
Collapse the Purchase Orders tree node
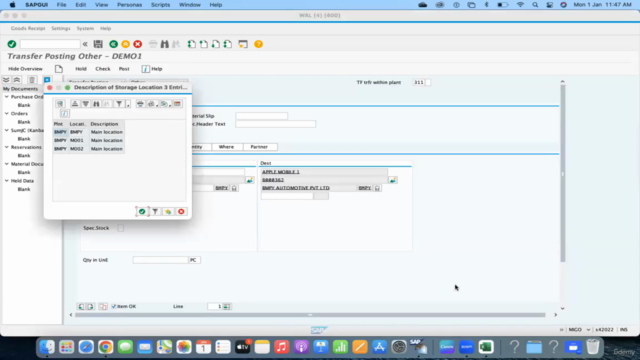(x=7, y=97)
